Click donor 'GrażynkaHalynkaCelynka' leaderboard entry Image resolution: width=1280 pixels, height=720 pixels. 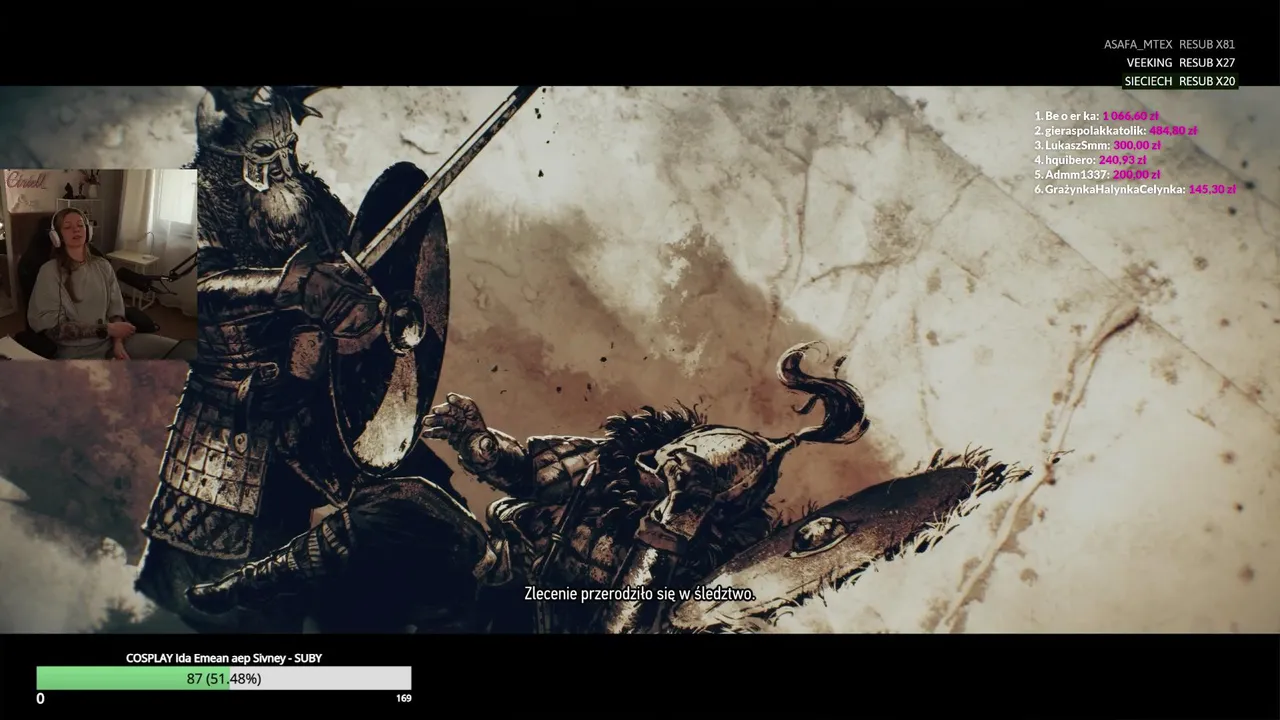[x=1135, y=189]
